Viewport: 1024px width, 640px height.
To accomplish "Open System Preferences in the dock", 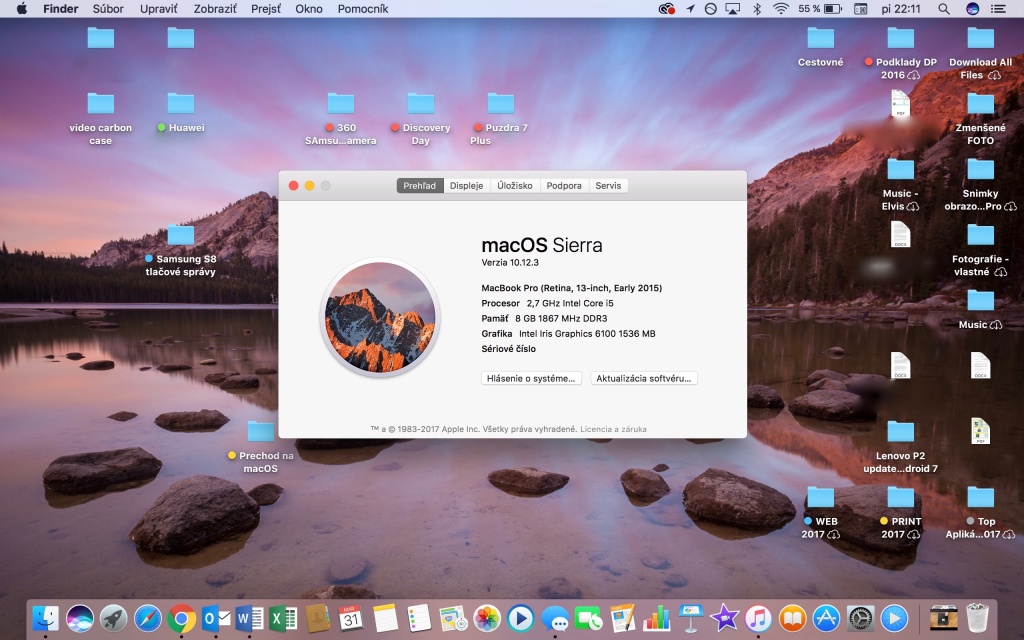I will 860,618.
